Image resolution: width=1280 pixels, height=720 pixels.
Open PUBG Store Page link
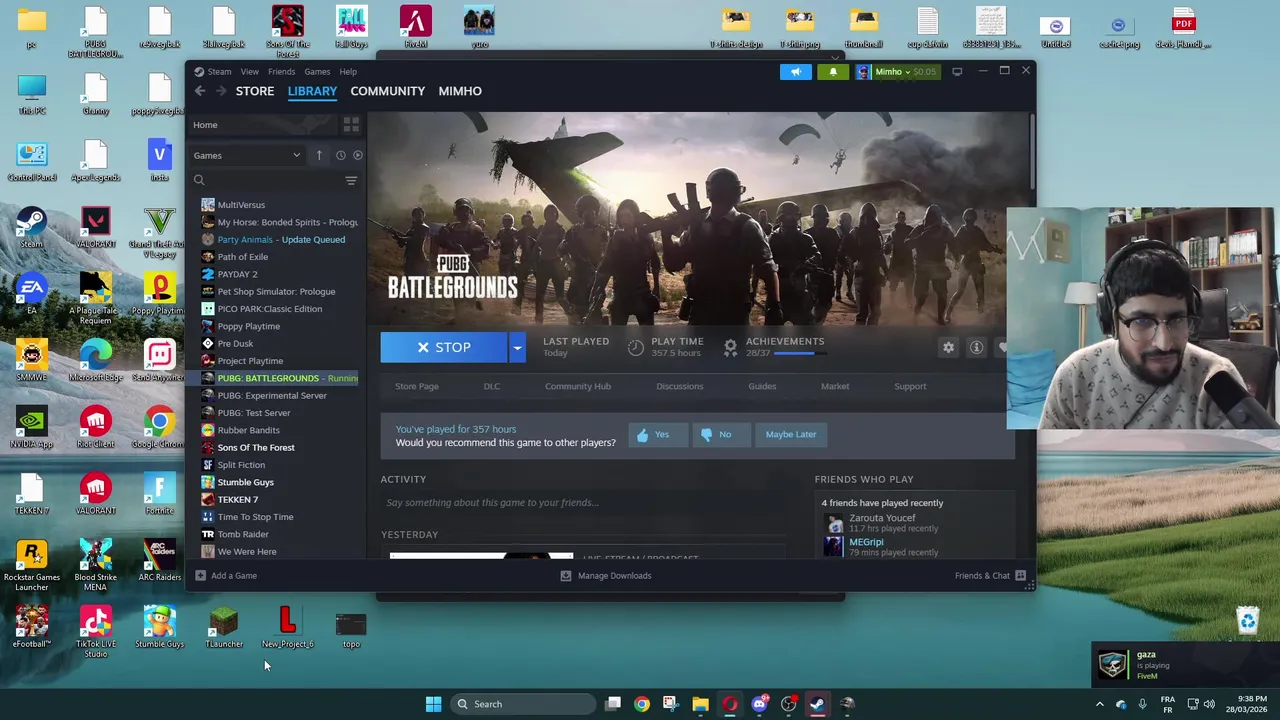tap(417, 386)
